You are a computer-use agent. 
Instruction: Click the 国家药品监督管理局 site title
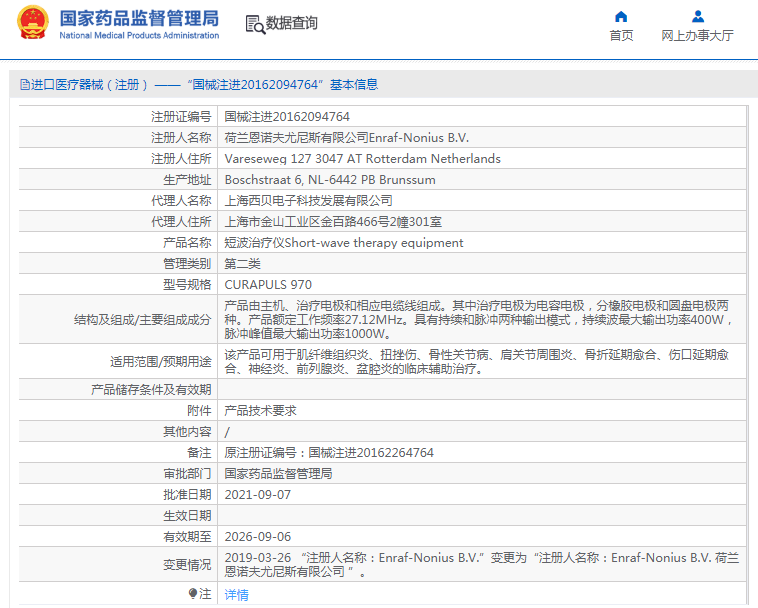[x=138, y=18]
